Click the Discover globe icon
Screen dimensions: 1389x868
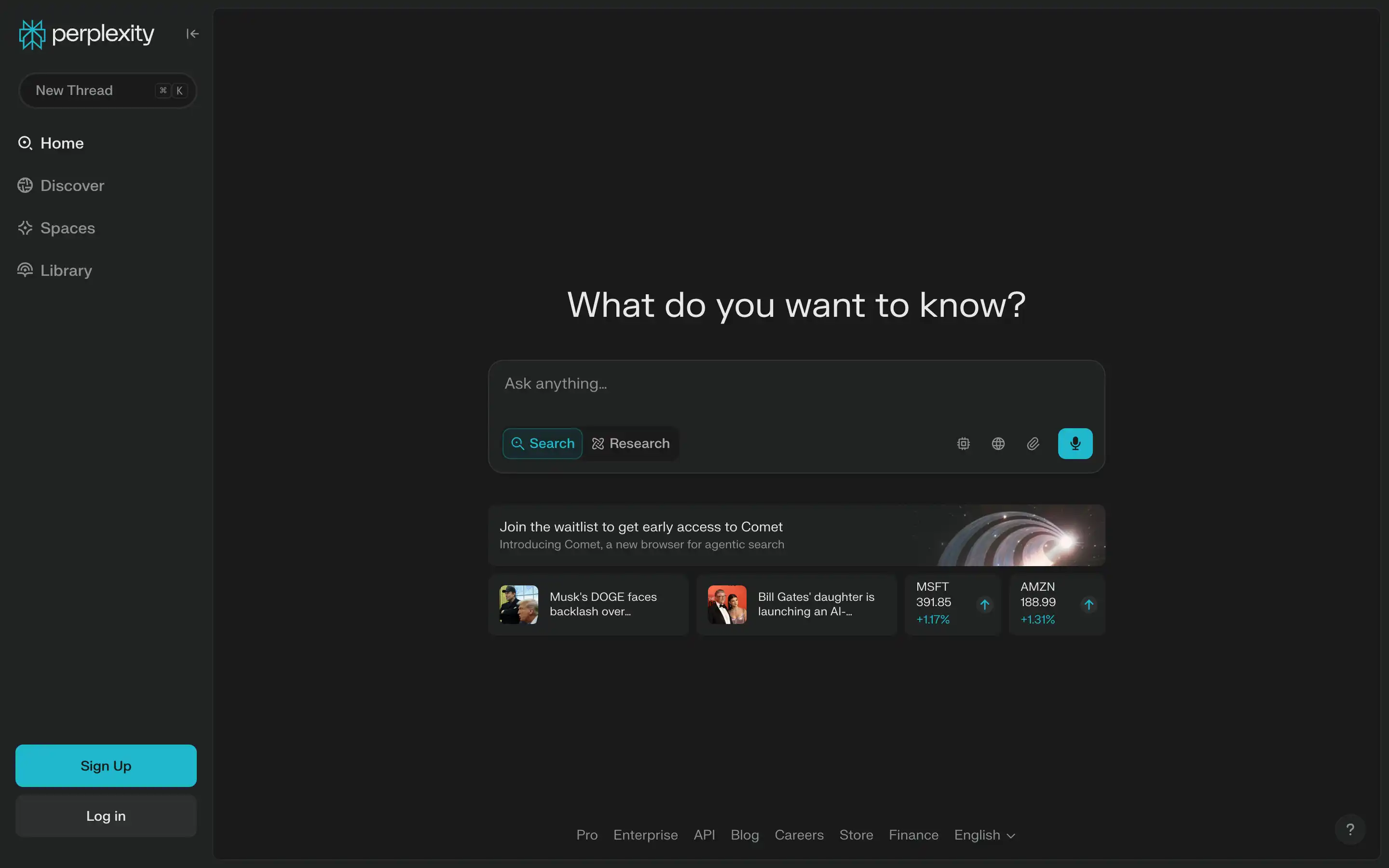(x=25, y=186)
